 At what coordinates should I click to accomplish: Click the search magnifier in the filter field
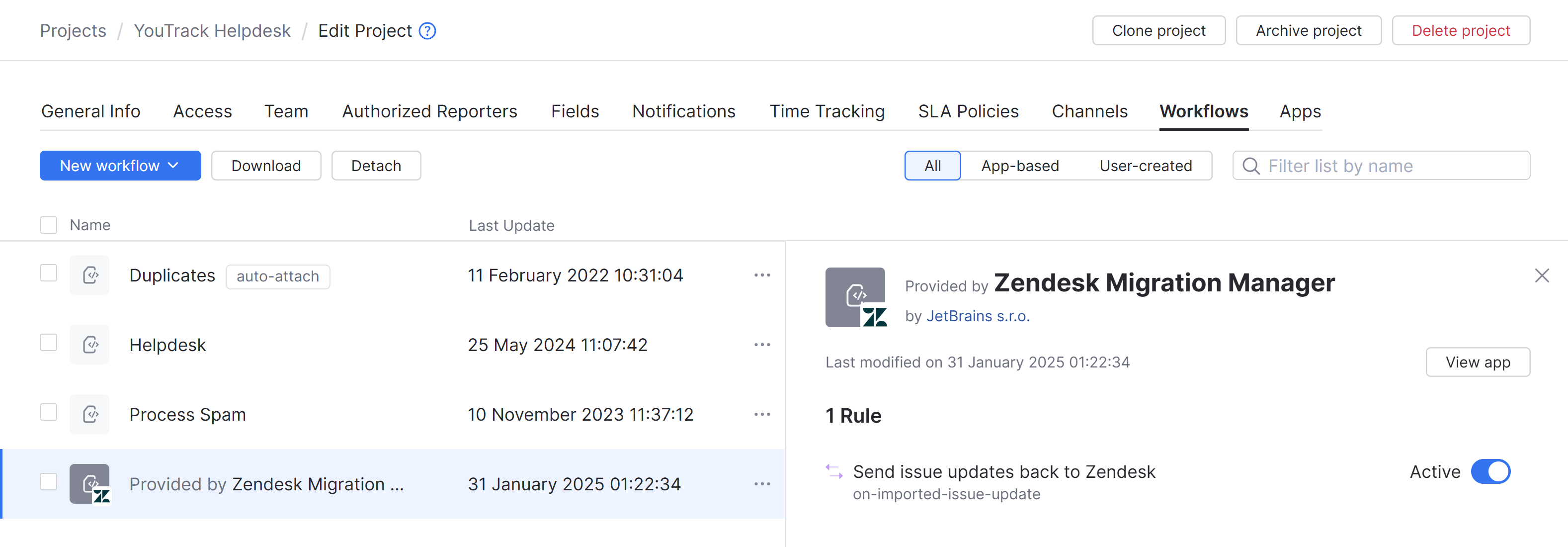pyautogui.click(x=1250, y=165)
